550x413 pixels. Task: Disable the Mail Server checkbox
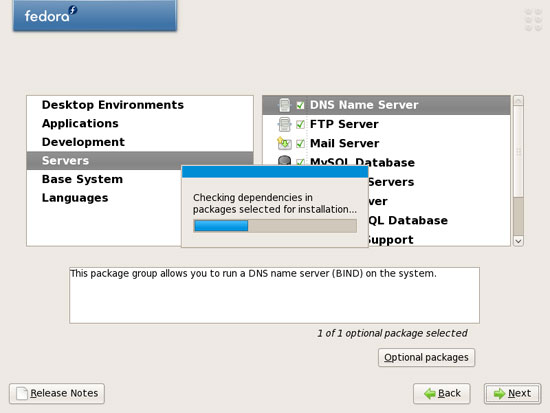[x=300, y=144]
